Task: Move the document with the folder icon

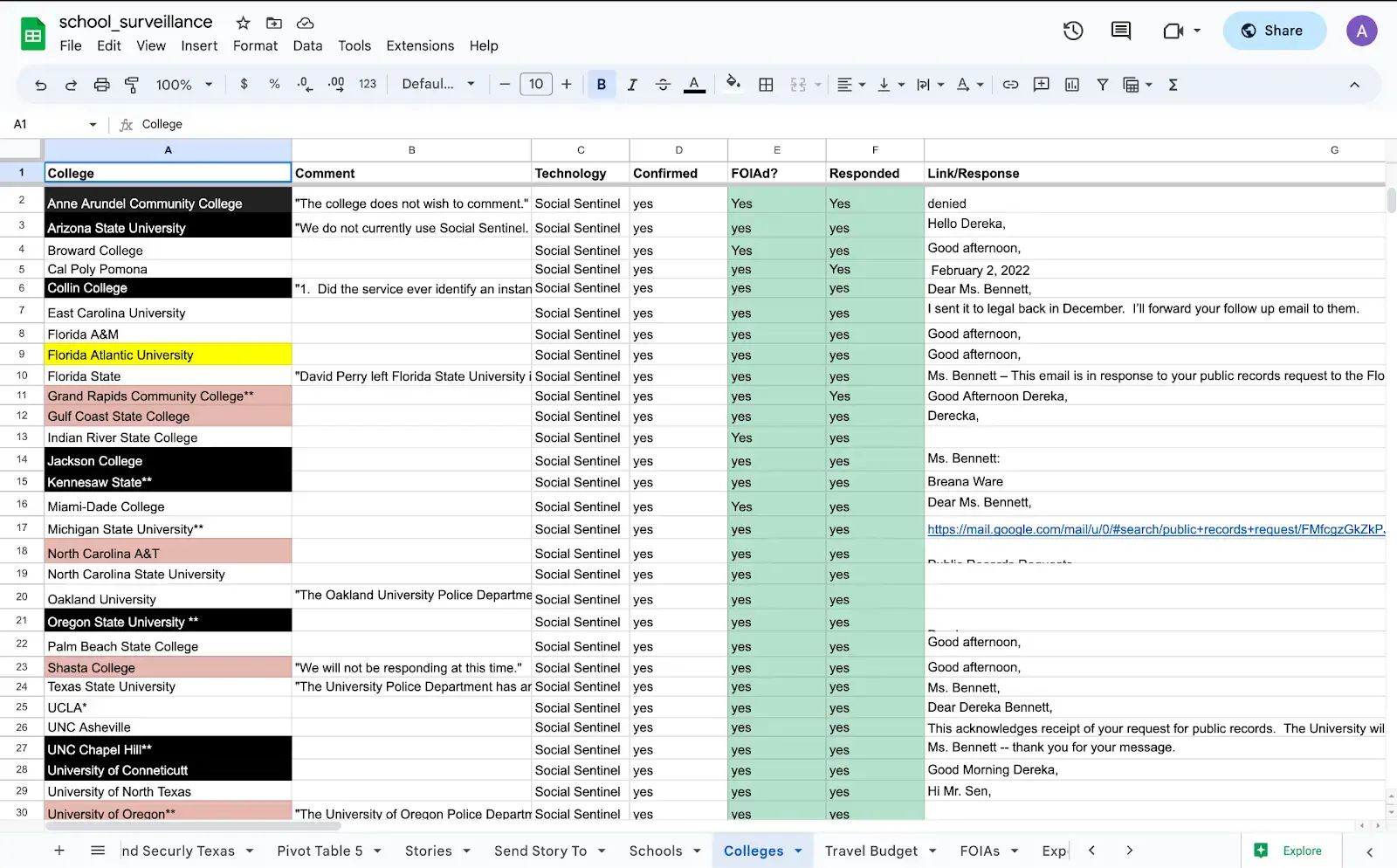Action: [274, 23]
